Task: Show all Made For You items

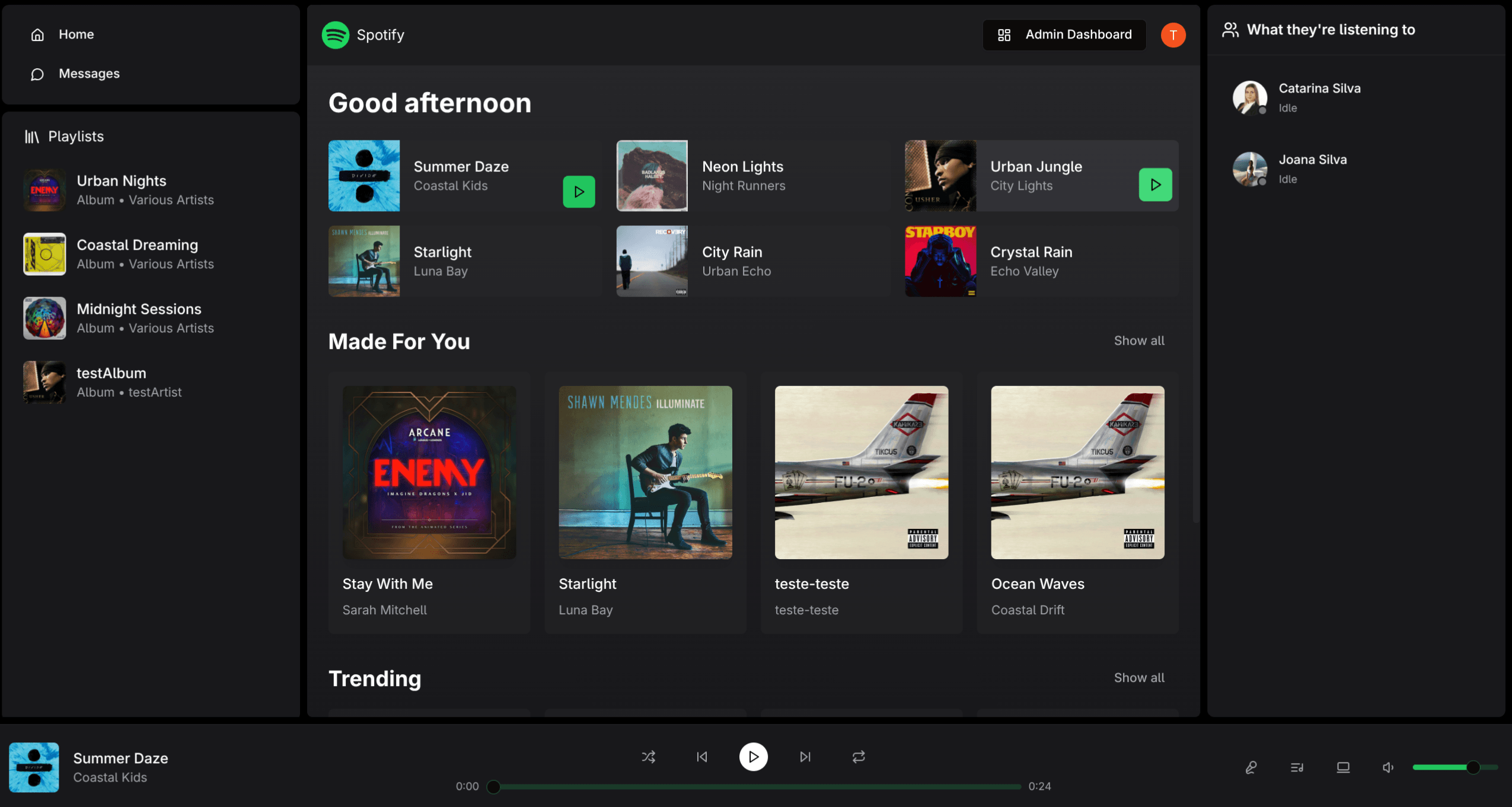Action: click(x=1138, y=340)
